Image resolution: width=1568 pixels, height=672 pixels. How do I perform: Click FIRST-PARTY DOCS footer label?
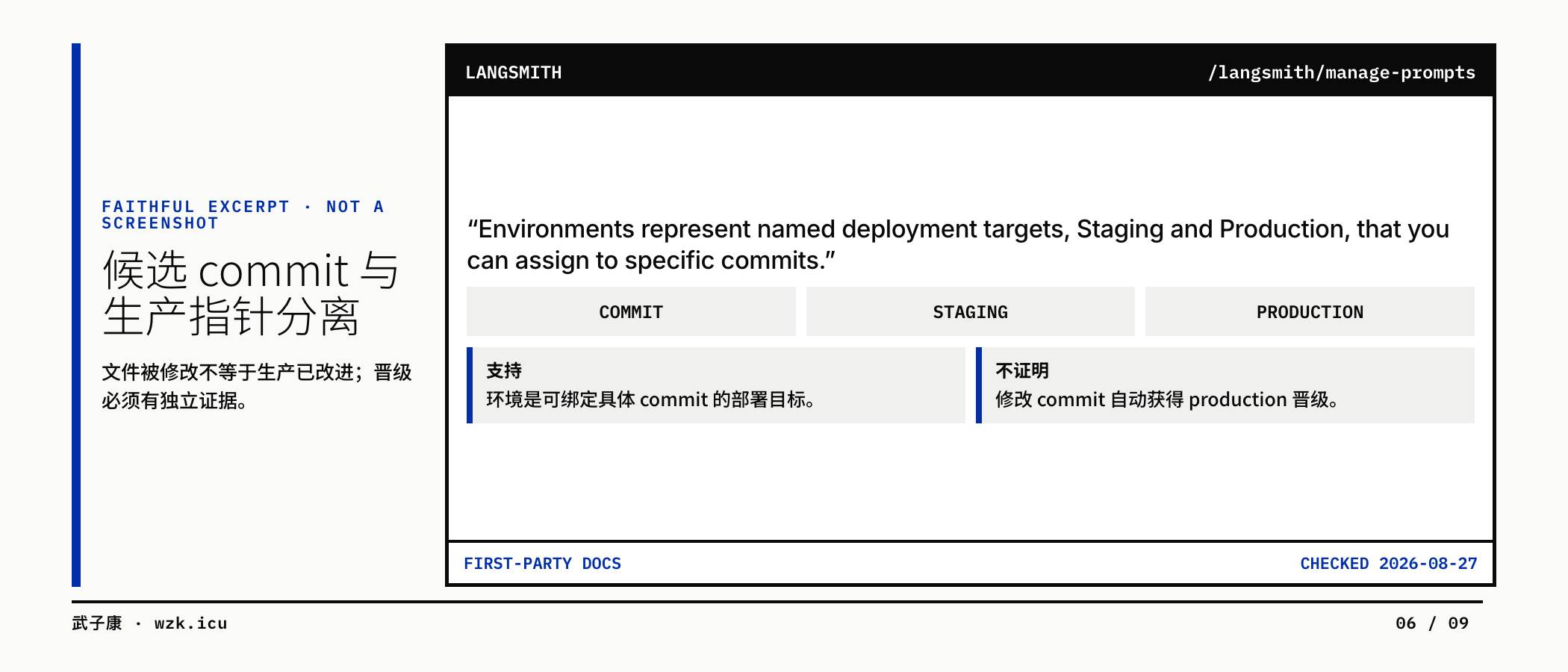[542, 564]
